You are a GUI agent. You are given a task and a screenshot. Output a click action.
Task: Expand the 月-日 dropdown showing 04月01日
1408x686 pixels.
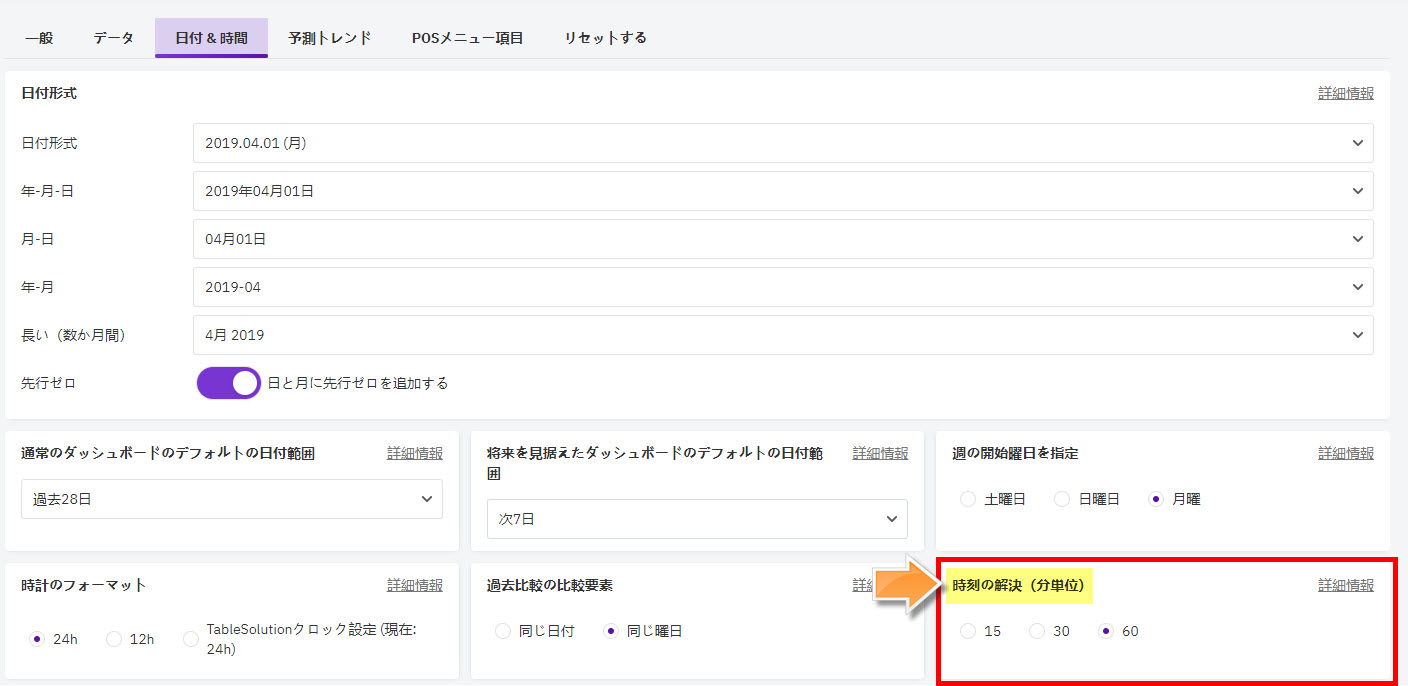(x=783, y=239)
